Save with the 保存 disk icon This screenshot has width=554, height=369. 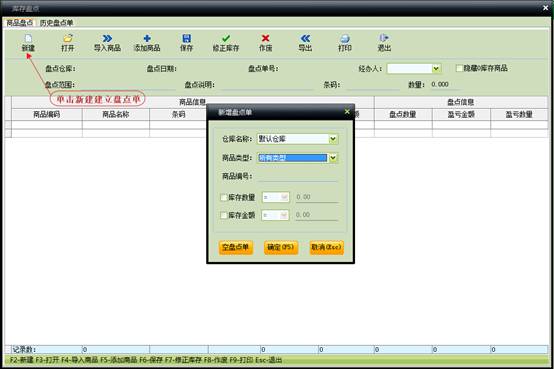click(187, 38)
